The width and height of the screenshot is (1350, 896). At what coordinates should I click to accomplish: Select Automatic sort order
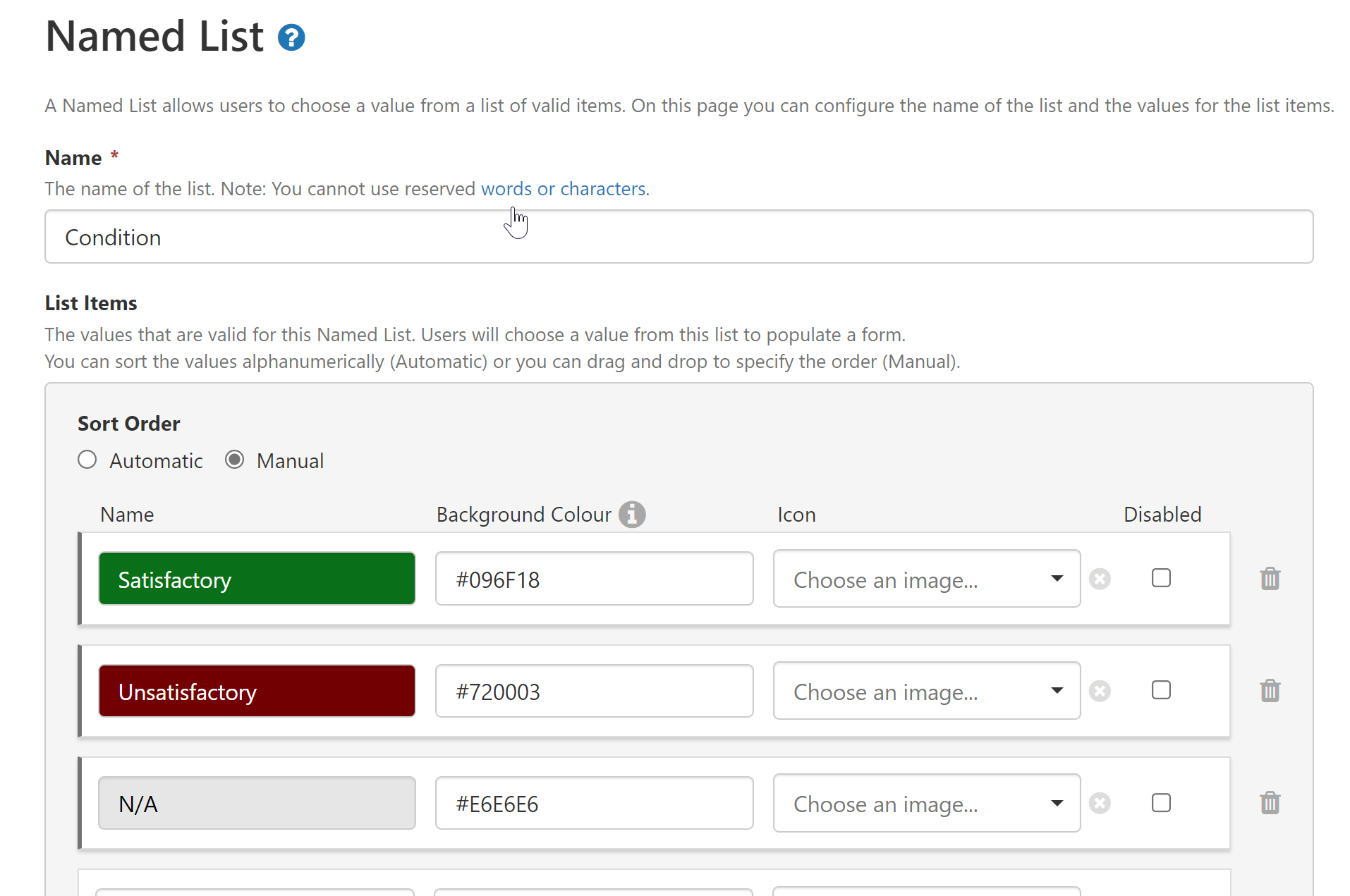pos(87,460)
